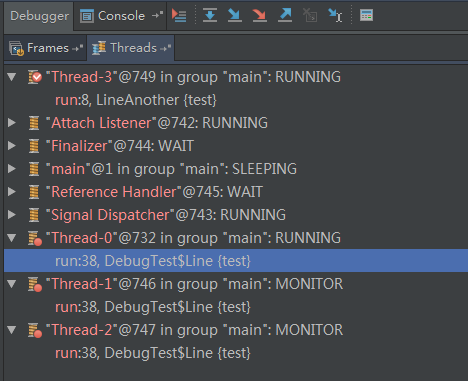Select run:38 frame under Thread-2
Viewport: 468px width, 381px height.
click(236, 353)
